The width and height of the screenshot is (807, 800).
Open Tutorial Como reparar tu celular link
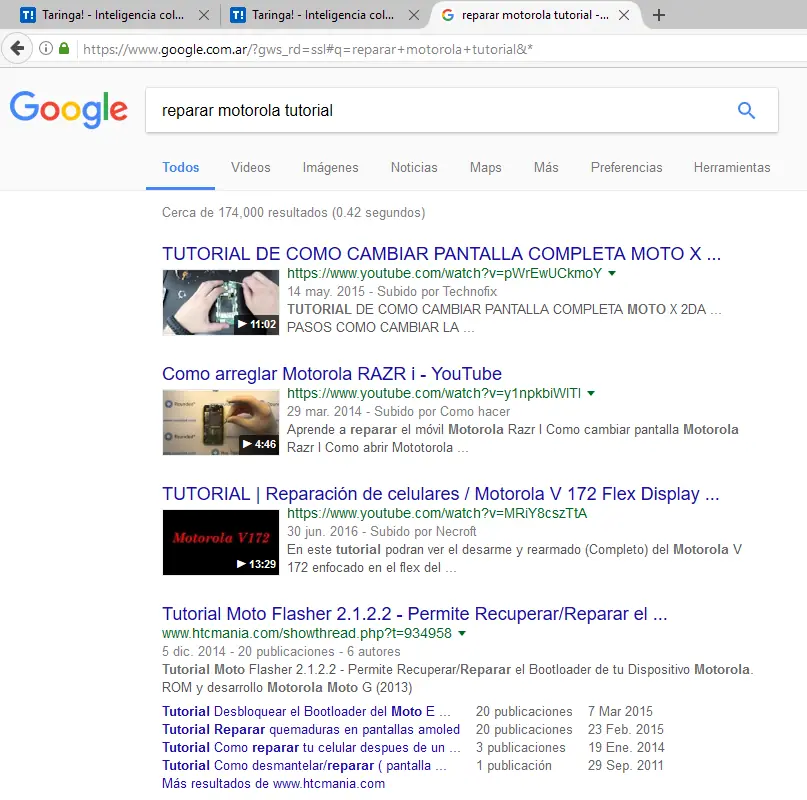(311, 747)
